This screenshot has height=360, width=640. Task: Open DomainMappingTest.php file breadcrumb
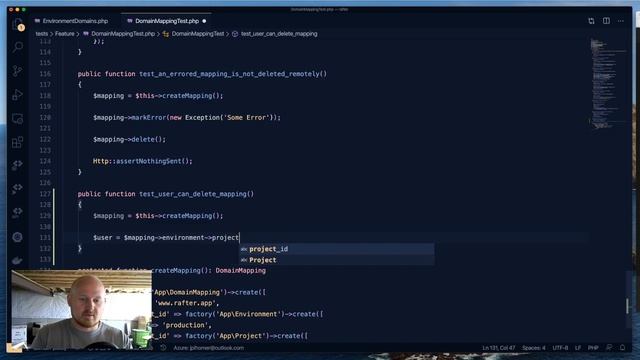click(x=122, y=34)
